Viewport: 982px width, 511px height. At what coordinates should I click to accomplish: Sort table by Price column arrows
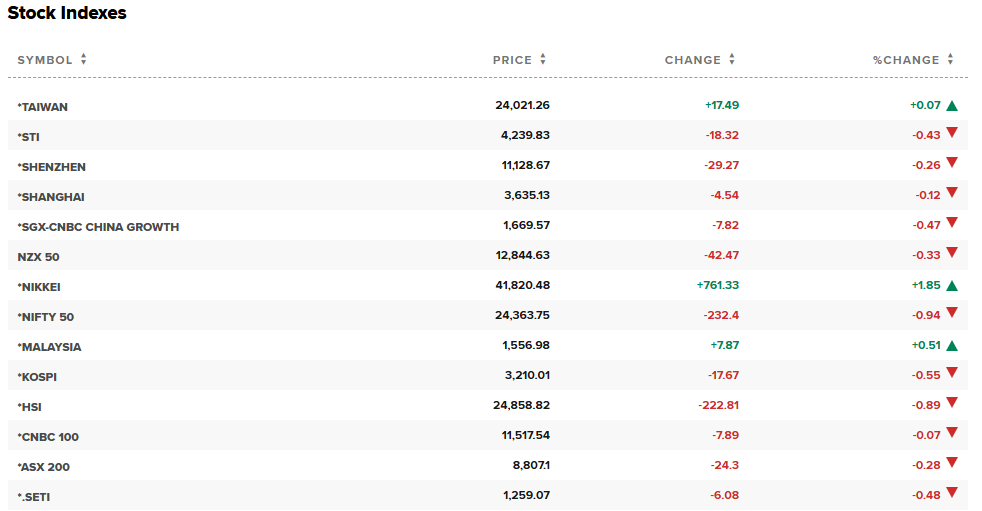543,59
